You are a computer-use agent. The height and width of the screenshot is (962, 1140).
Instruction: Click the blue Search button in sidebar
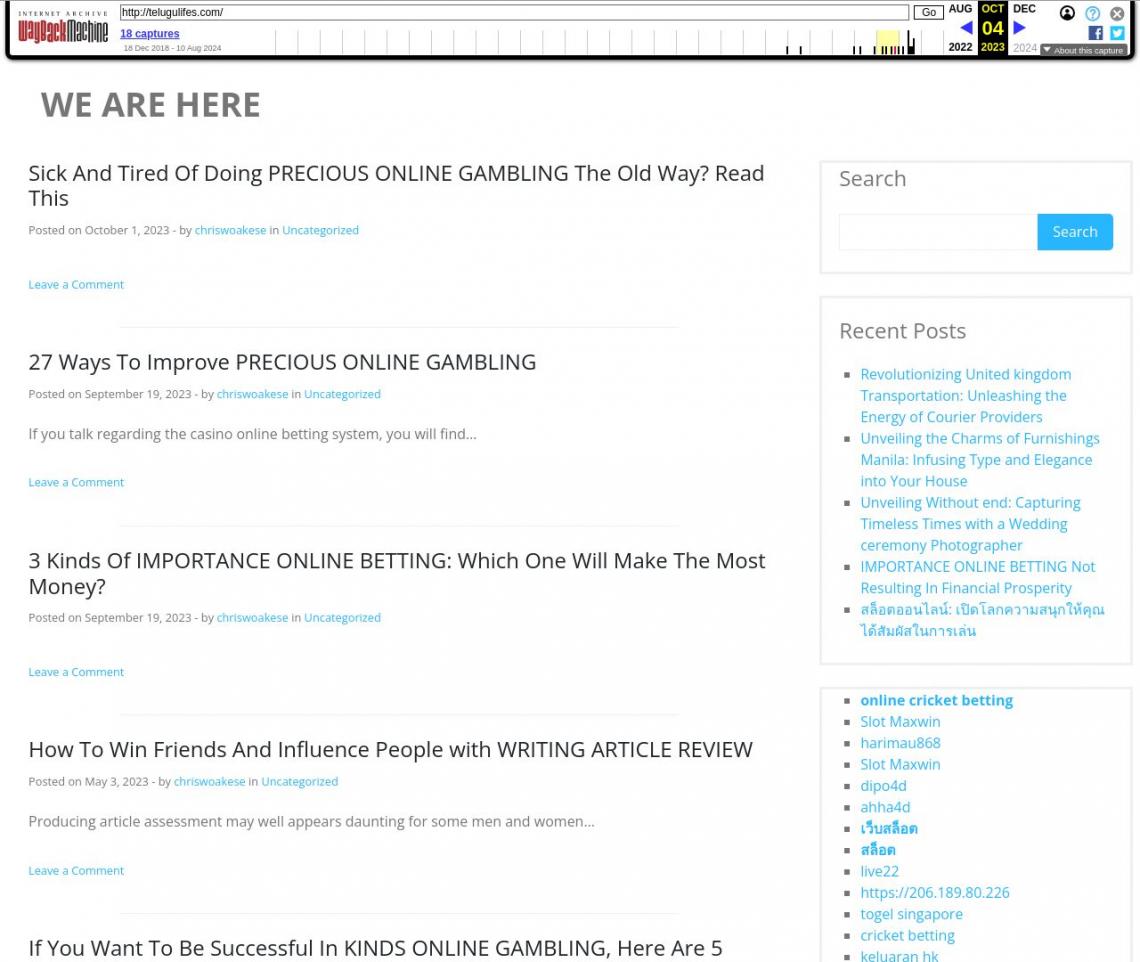point(1074,232)
